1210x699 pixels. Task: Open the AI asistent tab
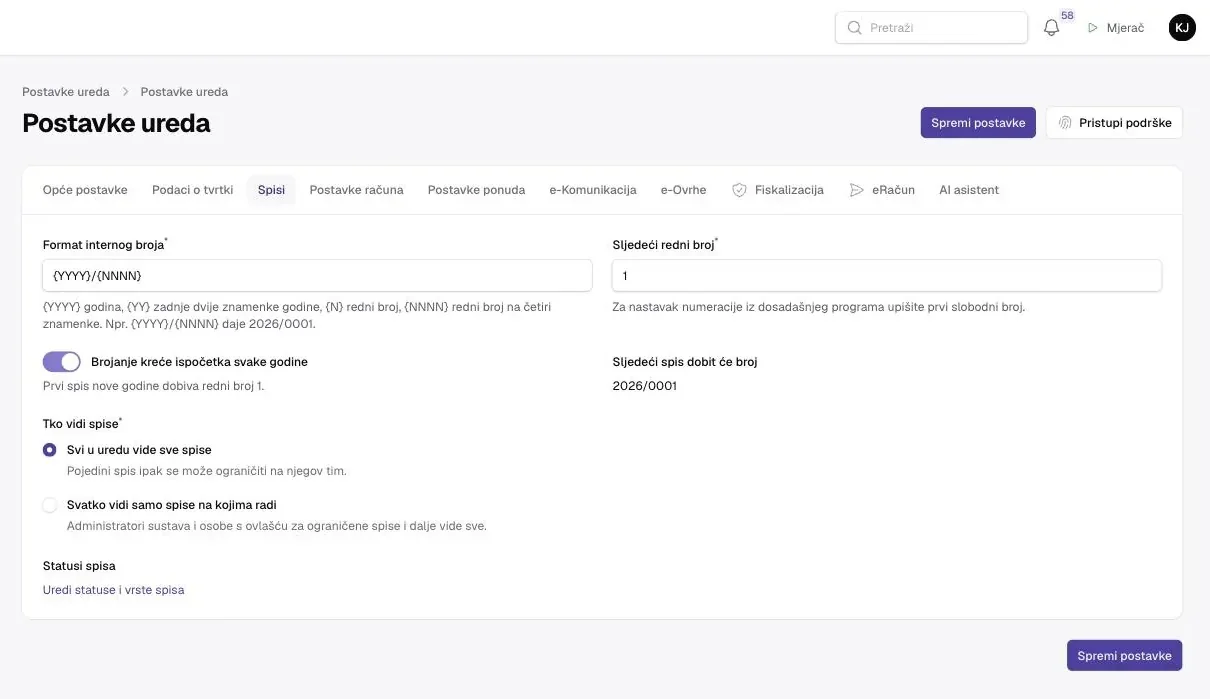point(969,190)
